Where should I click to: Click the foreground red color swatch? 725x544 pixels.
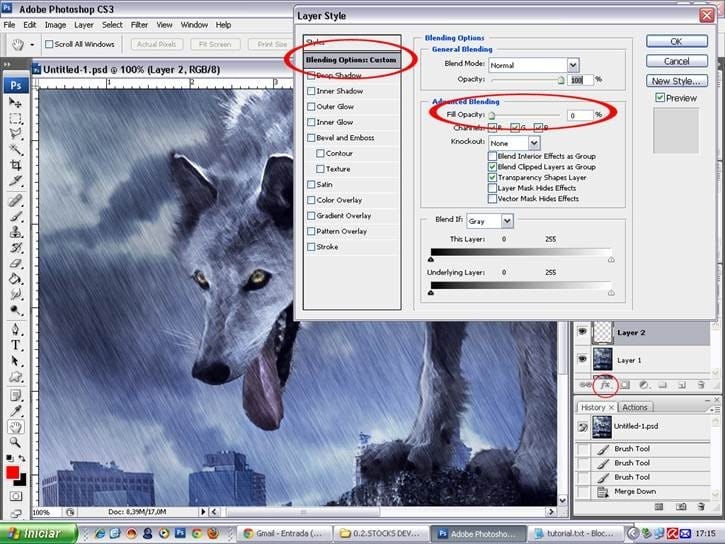click(x=12, y=473)
